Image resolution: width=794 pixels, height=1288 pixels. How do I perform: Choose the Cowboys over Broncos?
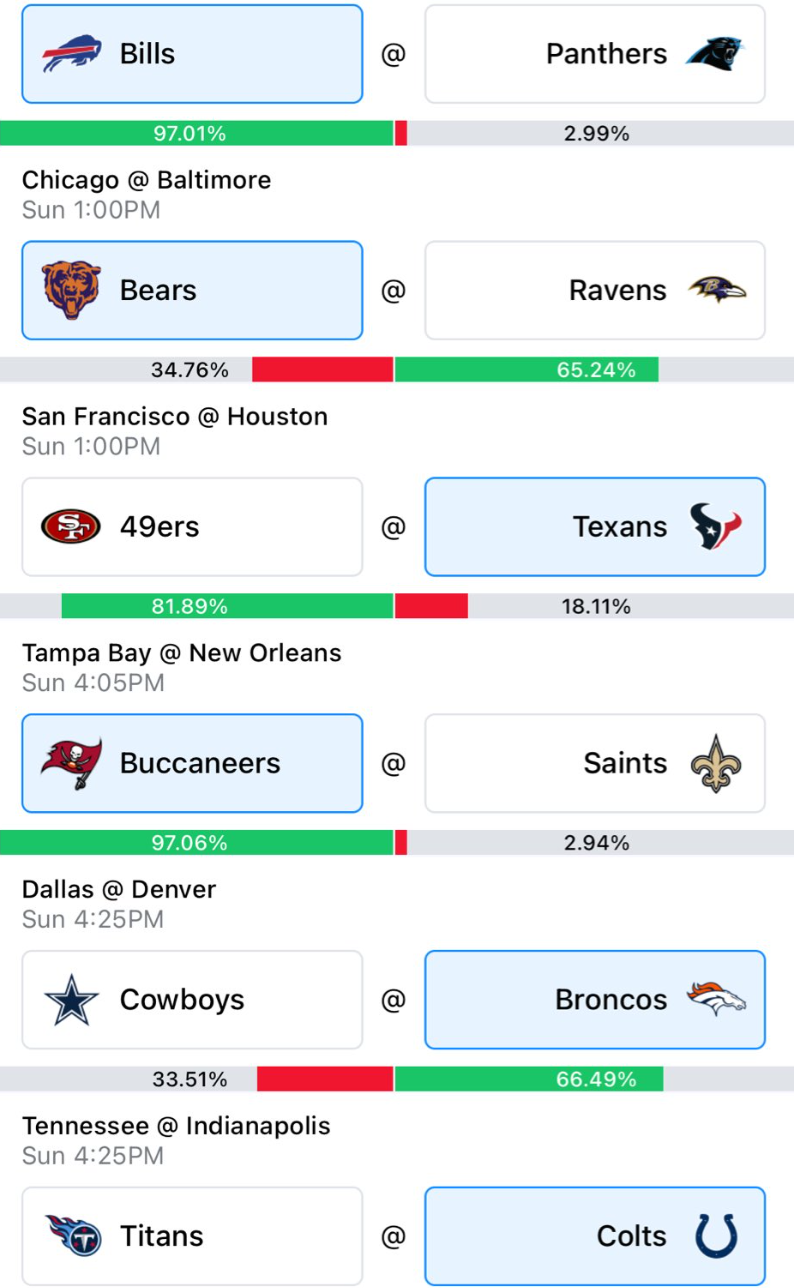192,1000
